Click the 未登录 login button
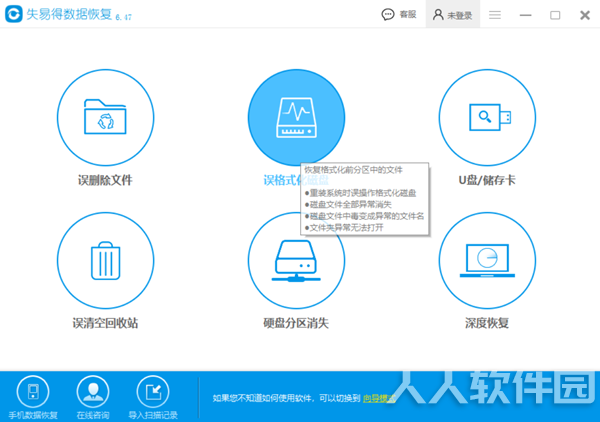600x422 pixels. point(453,15)
